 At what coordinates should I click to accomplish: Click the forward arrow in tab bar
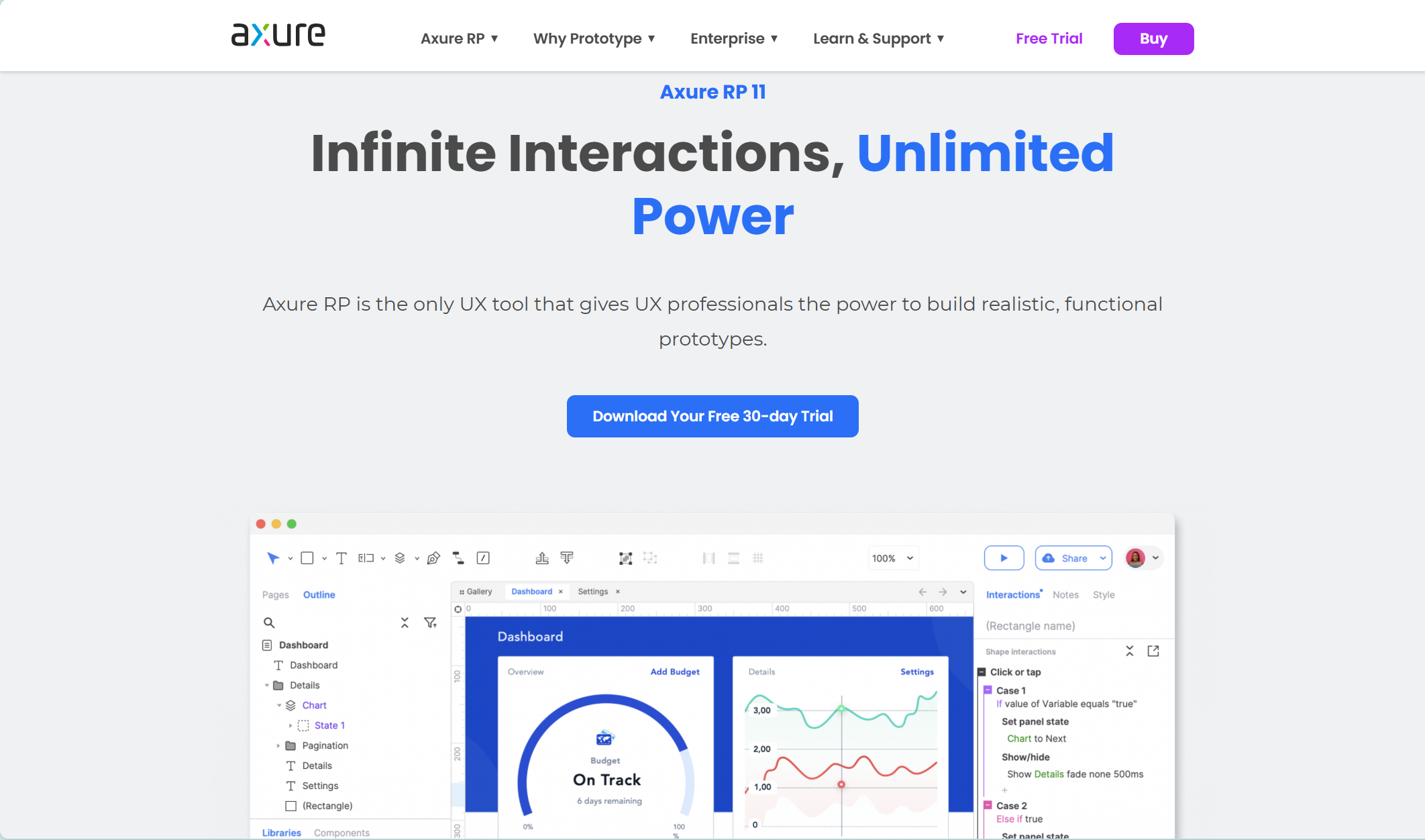(943, 592)
